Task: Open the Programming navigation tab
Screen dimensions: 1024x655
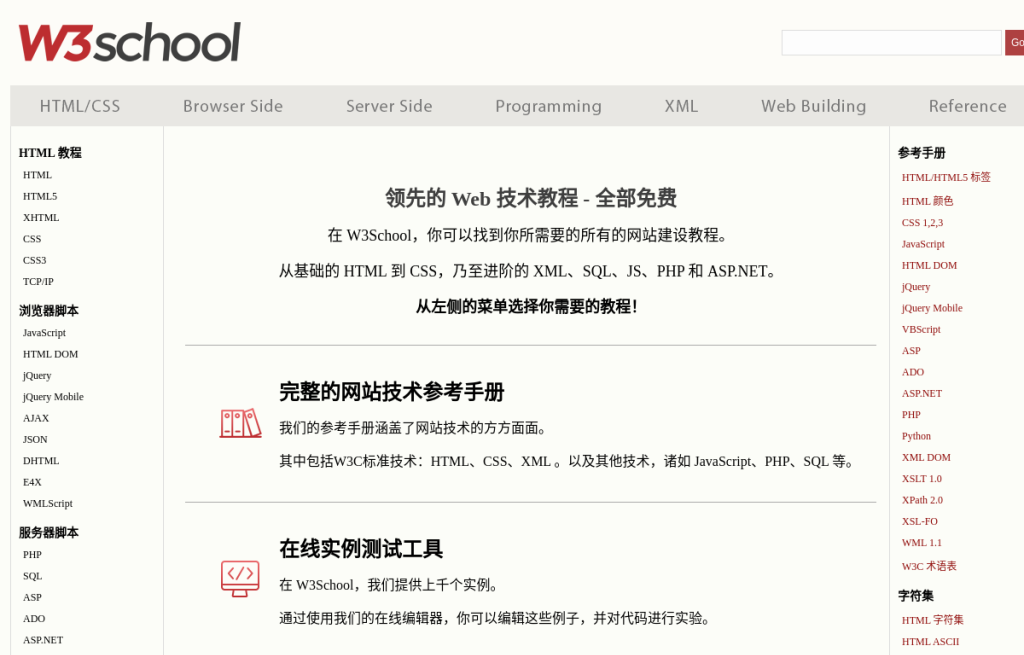Action: tap(548, 106)
